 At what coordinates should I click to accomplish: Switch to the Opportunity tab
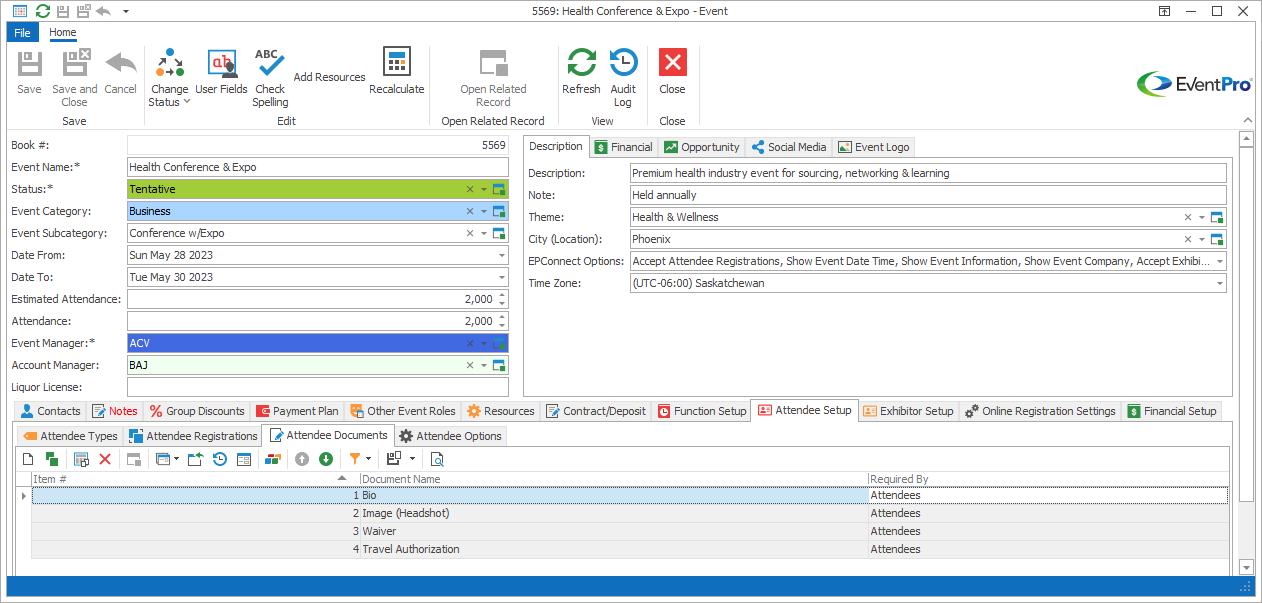[702, 147]
